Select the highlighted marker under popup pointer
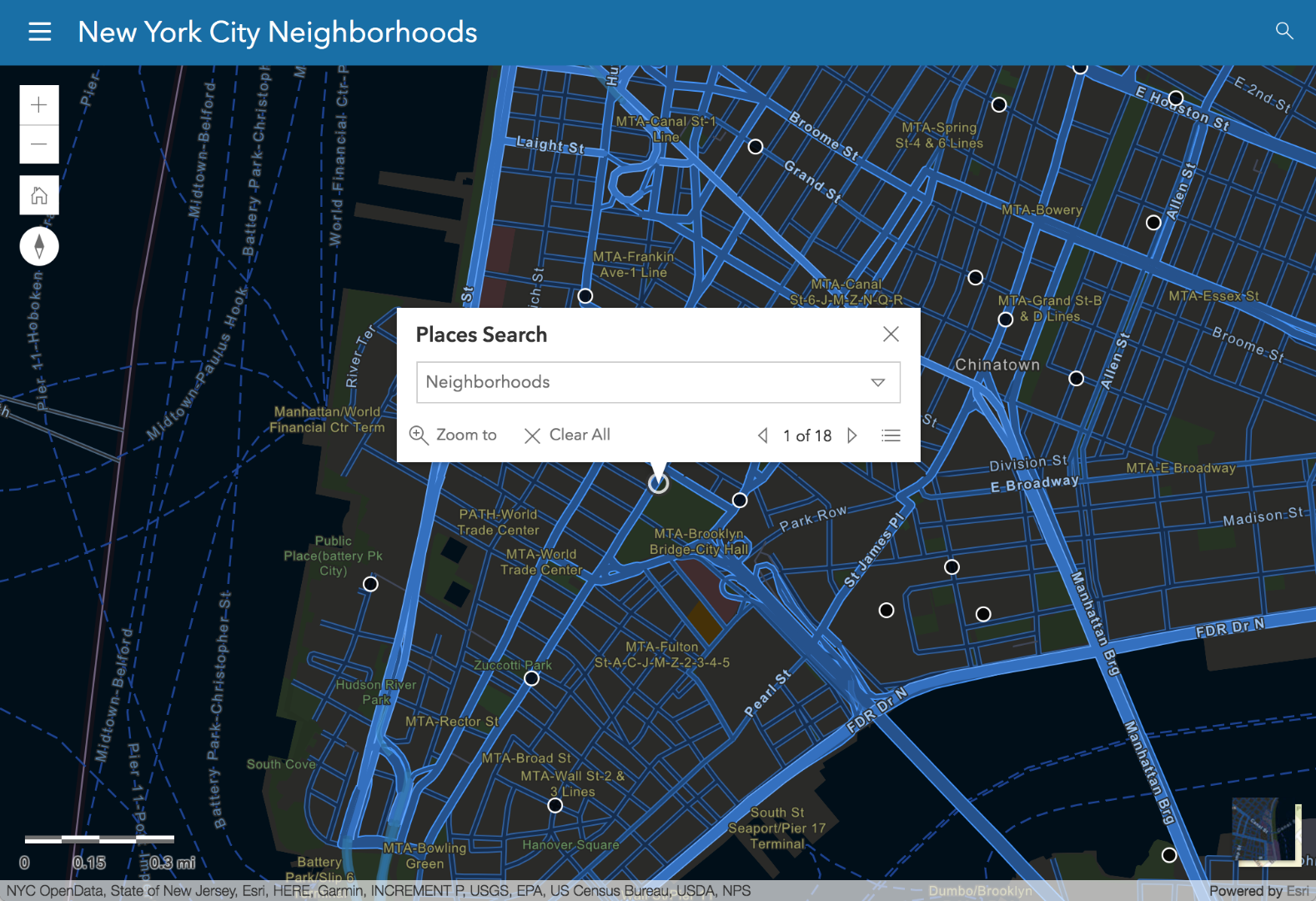 [x=658, y=483]
